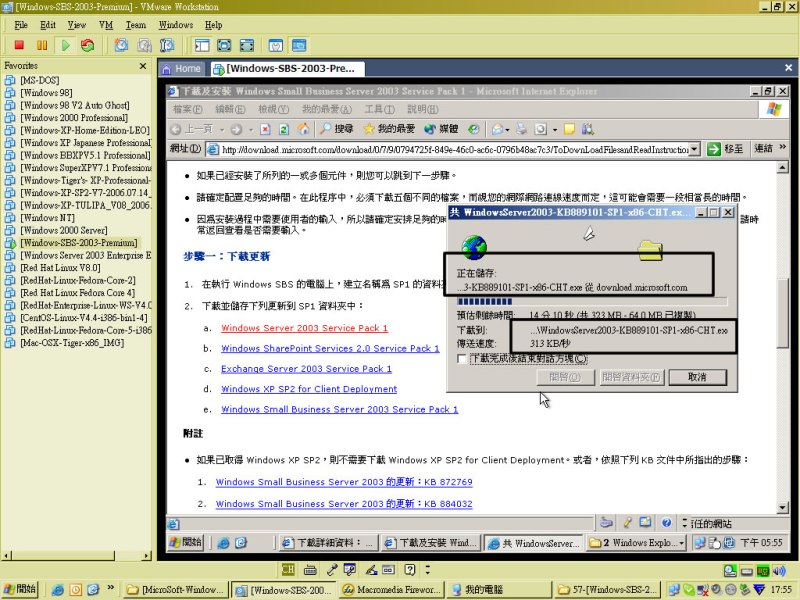Image resolution: width=800 pixels, height=600 pixels.
Task: Select [Mac-OSX-Tiger-x86_IMG] in Favorites list
Action: tap(72, 343)
